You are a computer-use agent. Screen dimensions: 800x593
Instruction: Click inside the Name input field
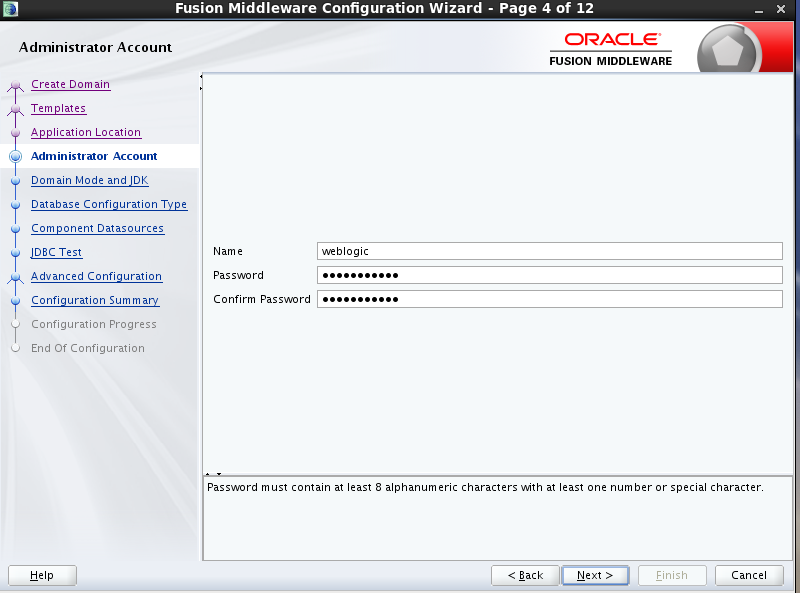[x=550, y=251]
